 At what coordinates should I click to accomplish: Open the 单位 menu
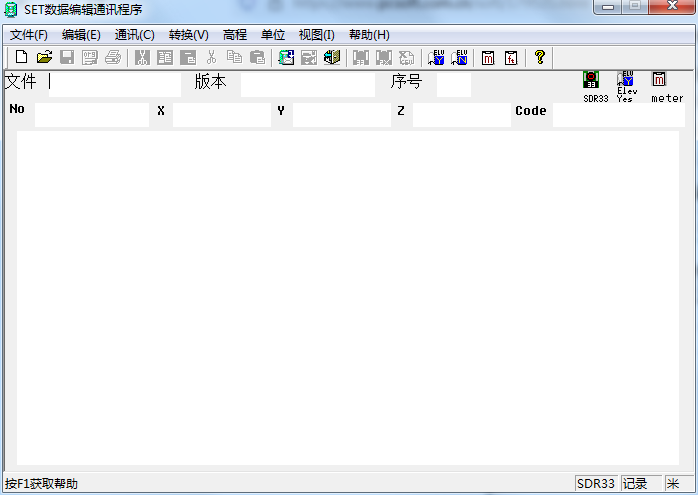[x=273, y=35]
